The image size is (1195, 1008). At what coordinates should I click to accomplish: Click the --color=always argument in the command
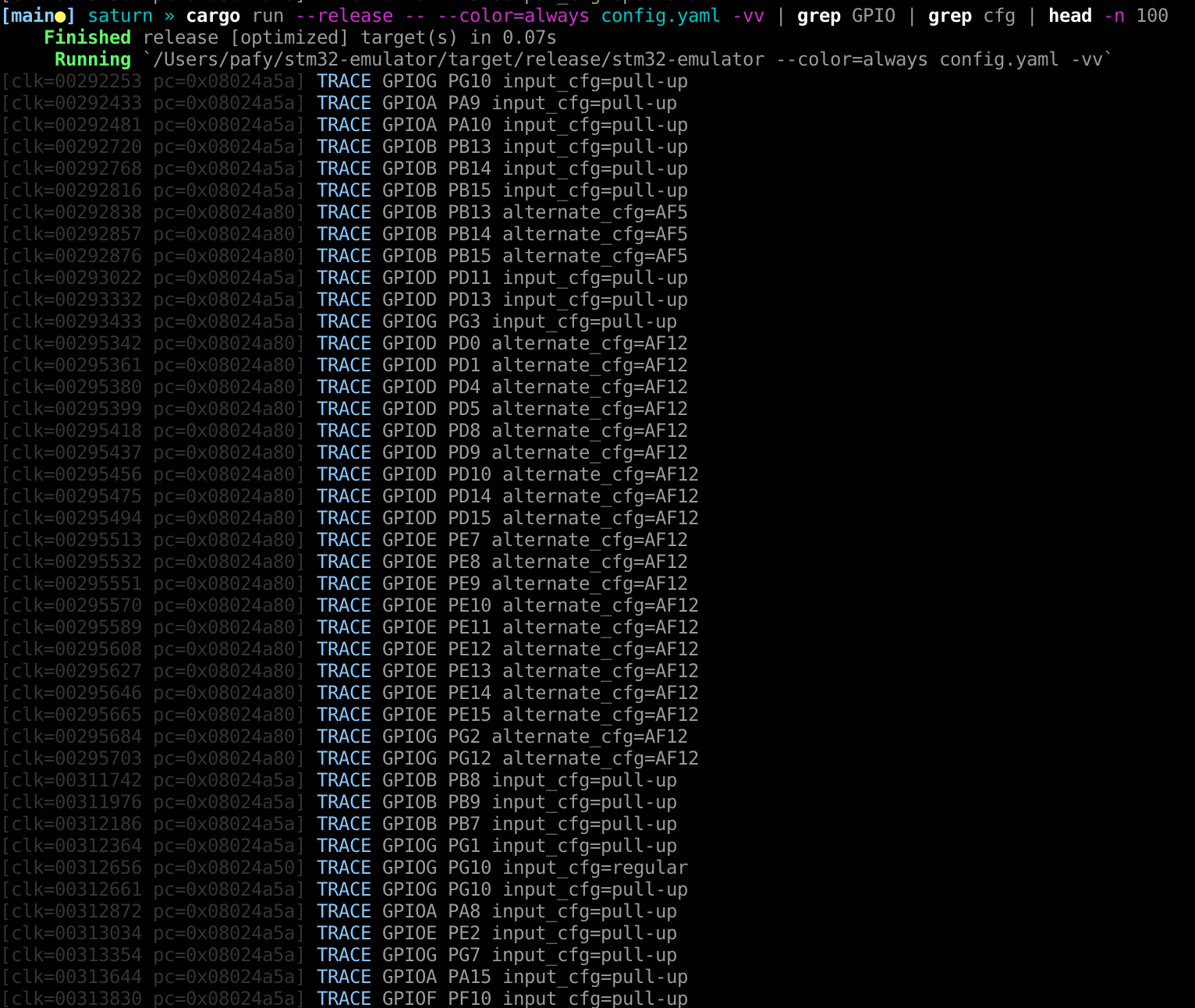pyautogui.click(x=512, y=16)
